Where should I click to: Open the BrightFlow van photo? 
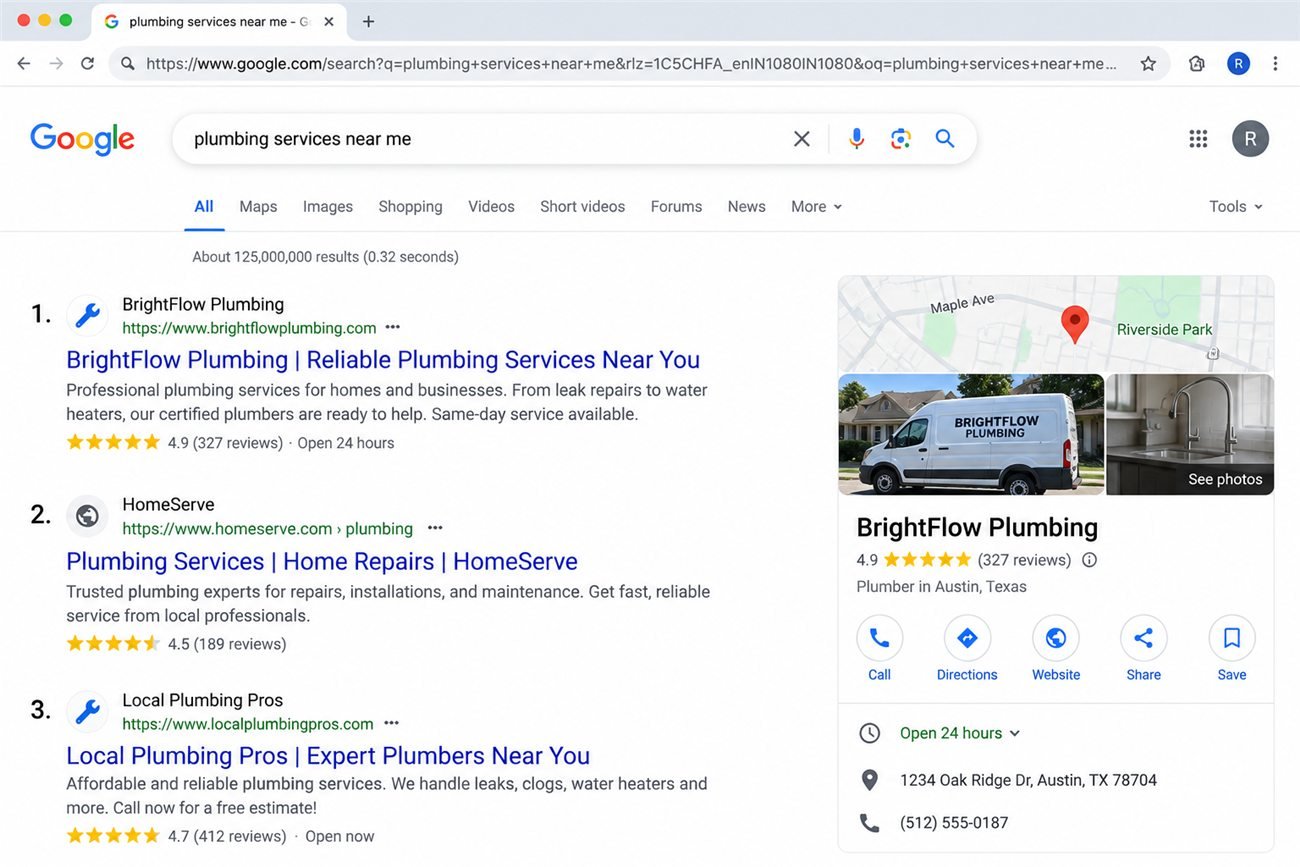point(971,434)
